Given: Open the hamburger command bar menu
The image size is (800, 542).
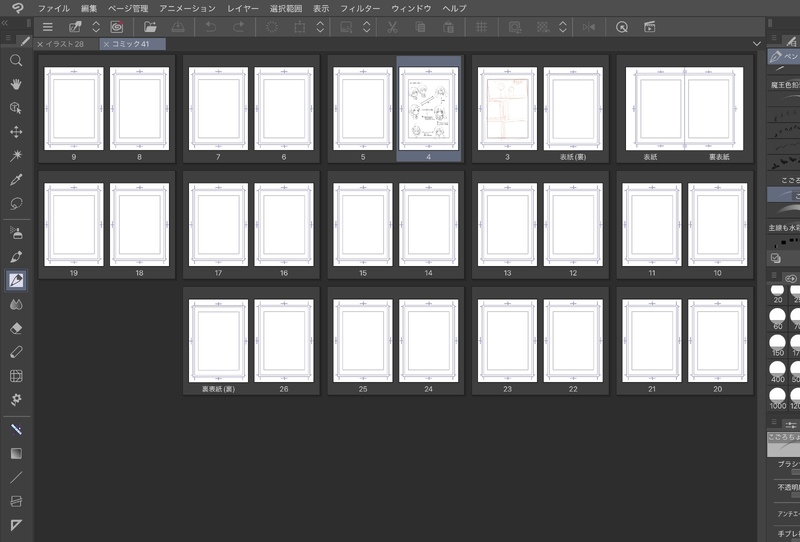Looking at the screenshot, I should point(47,27).
